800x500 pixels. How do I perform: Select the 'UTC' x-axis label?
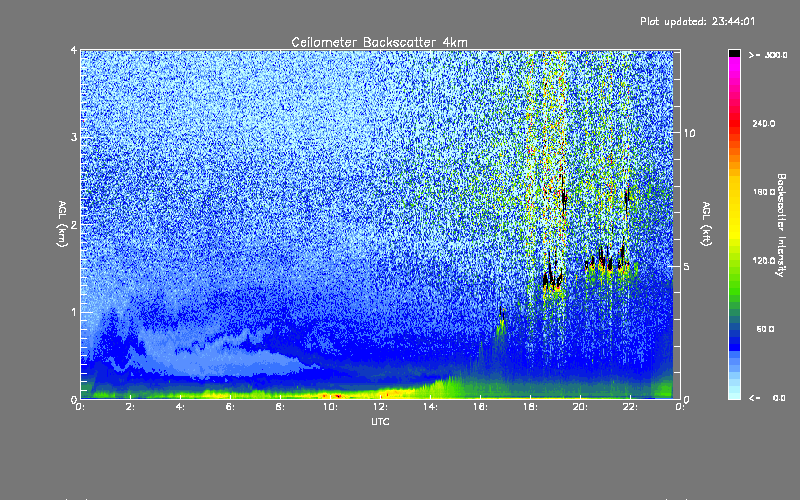coord(380,421)
